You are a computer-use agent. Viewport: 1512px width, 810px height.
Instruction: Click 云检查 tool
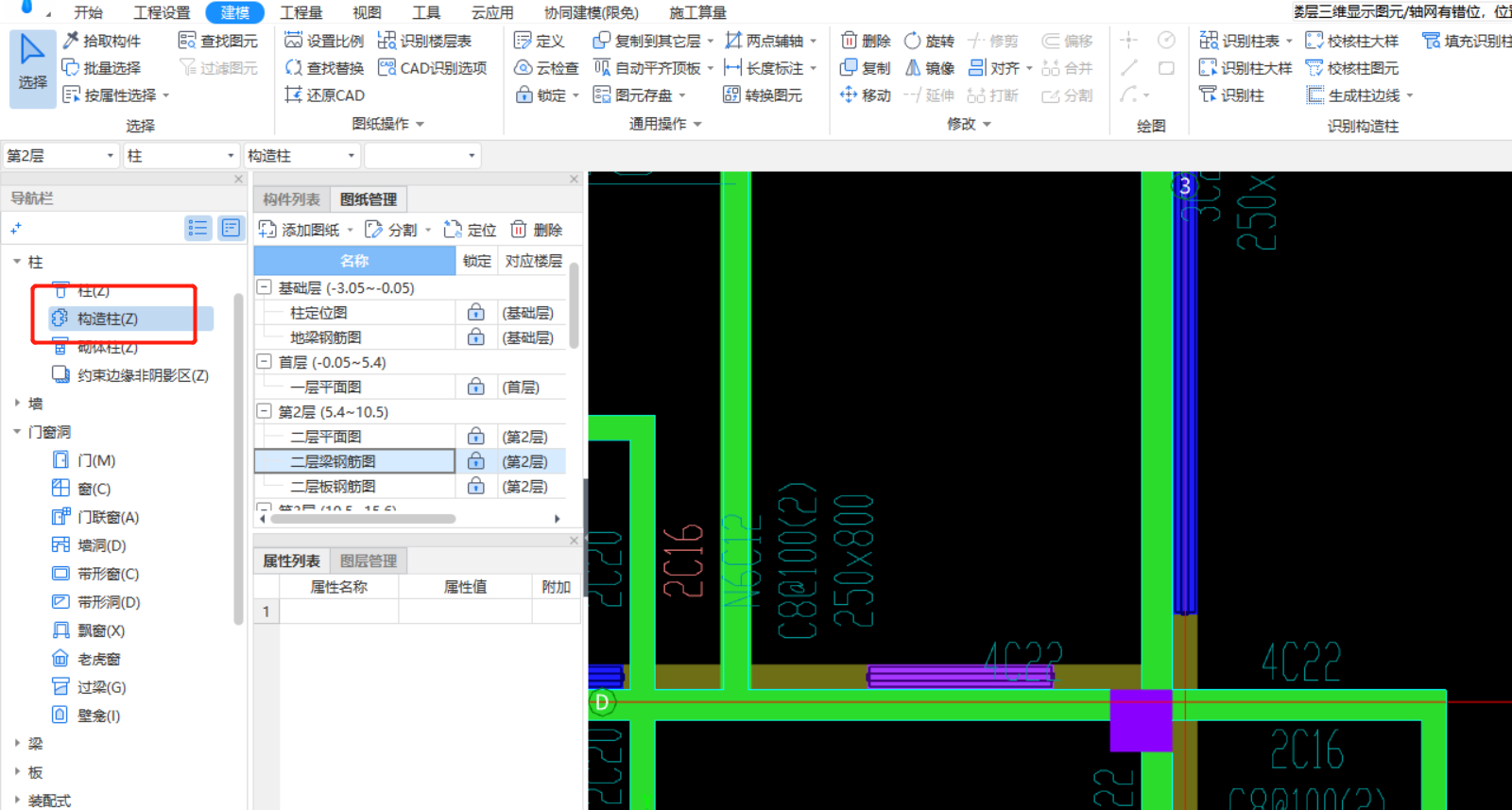click(546, 68)
